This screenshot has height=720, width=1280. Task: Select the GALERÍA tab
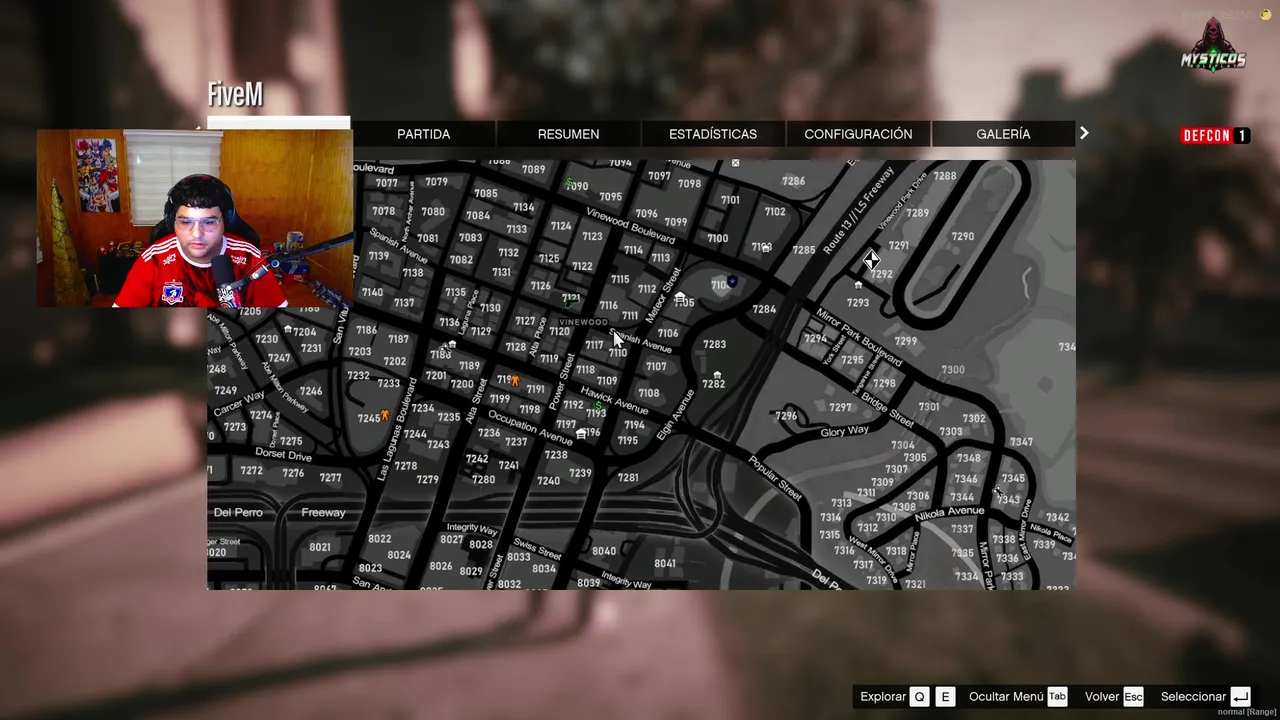click(1003, 134)
